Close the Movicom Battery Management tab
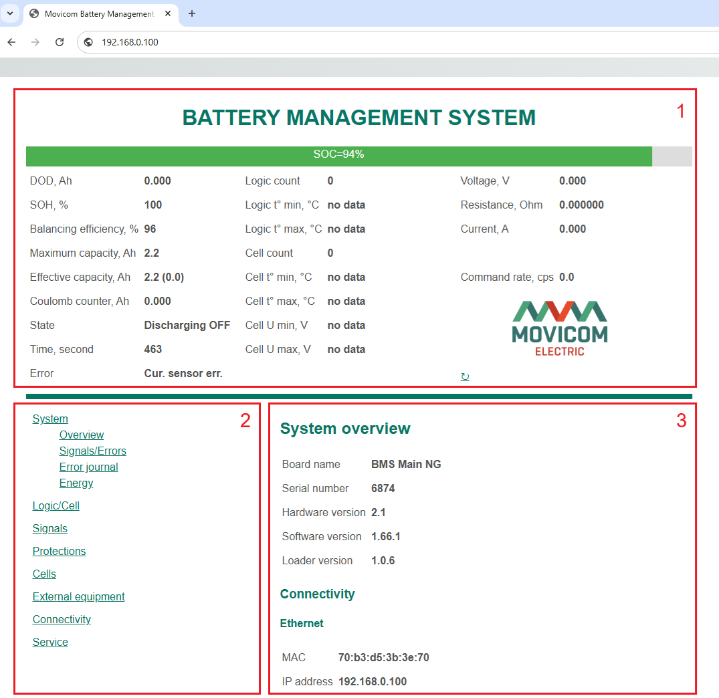Image resolution: width=719 pixels, height=698 pixels. point(168,14)
